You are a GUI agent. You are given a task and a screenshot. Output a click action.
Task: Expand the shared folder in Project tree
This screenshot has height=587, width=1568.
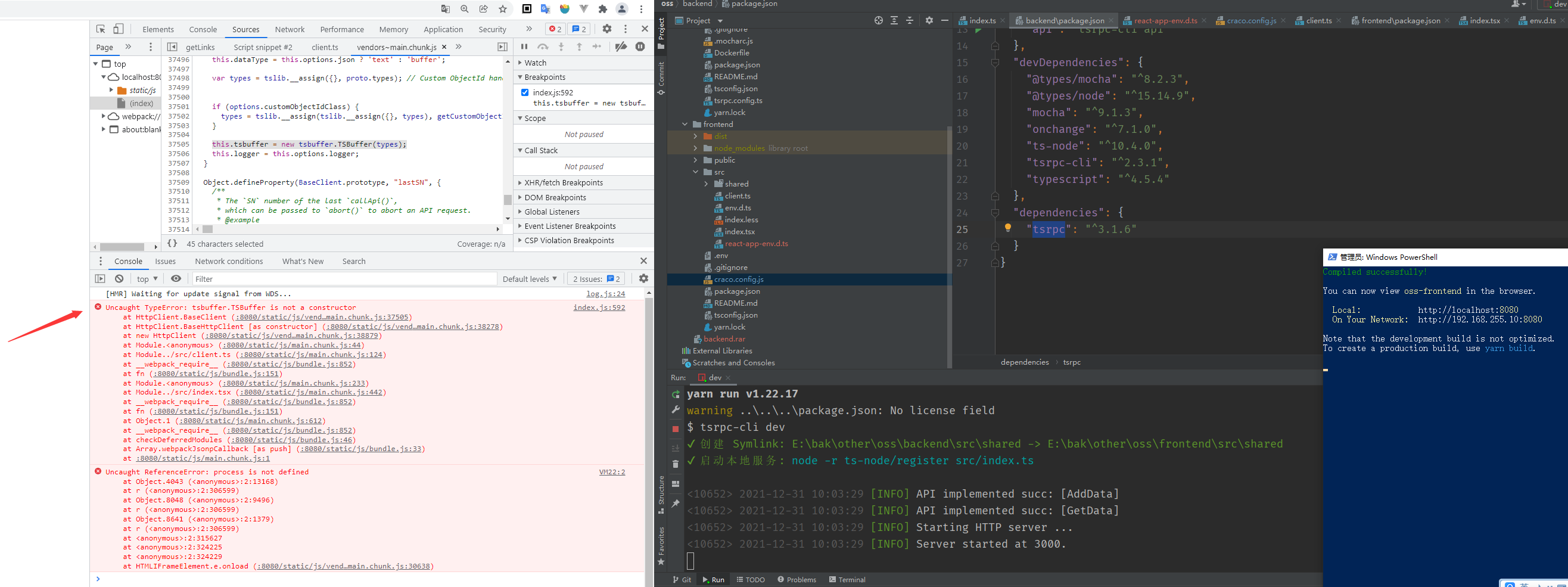[x=706, y=184]
